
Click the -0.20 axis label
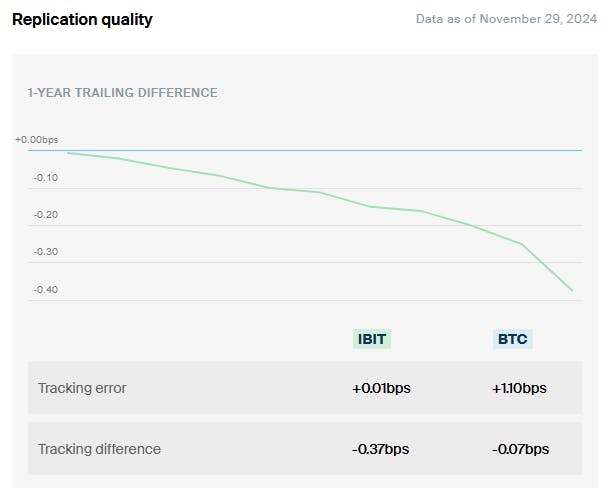pyautogui.click(x=46, y=215)
